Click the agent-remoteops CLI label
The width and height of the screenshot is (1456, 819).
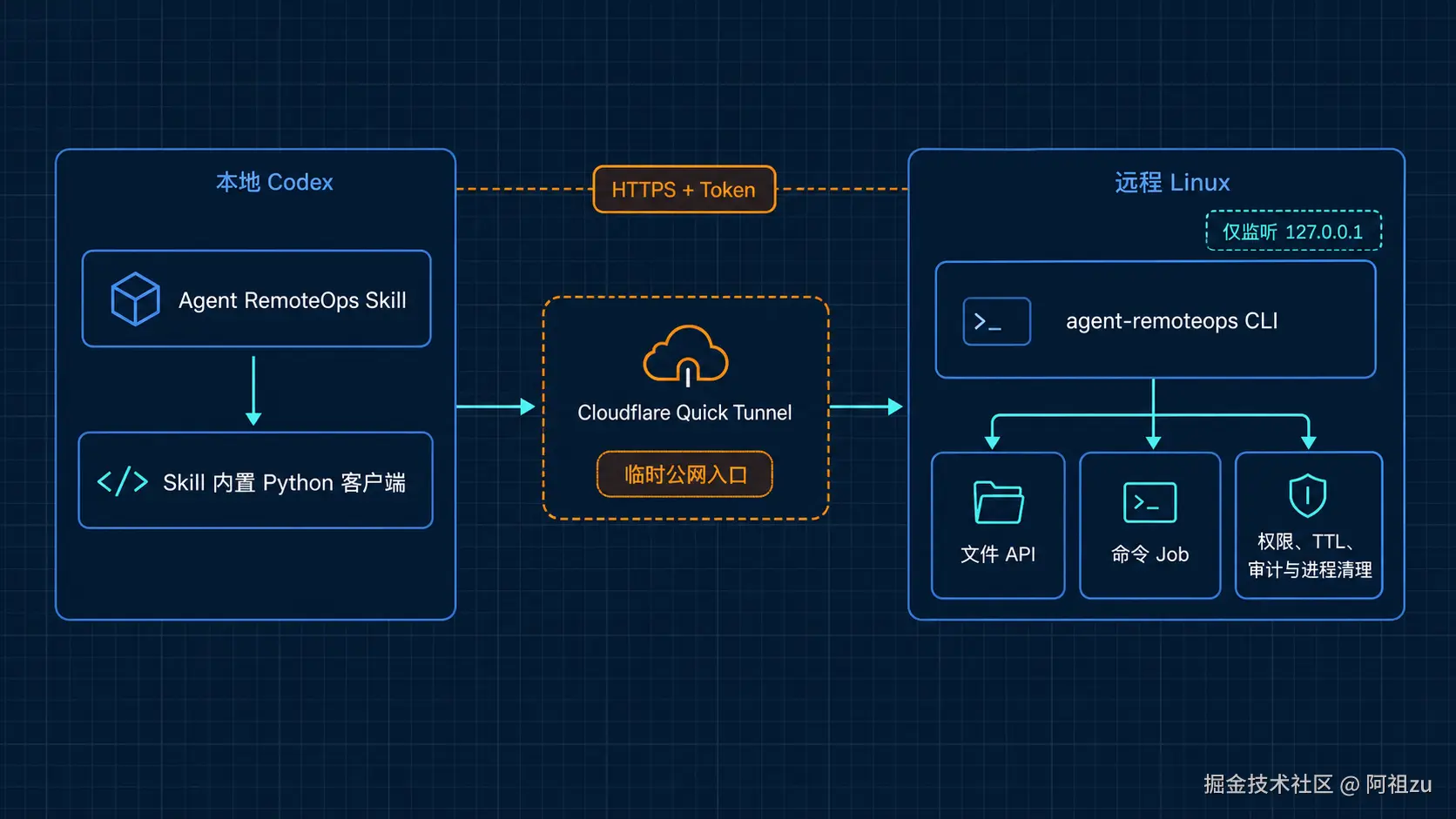pos(1172,321)
